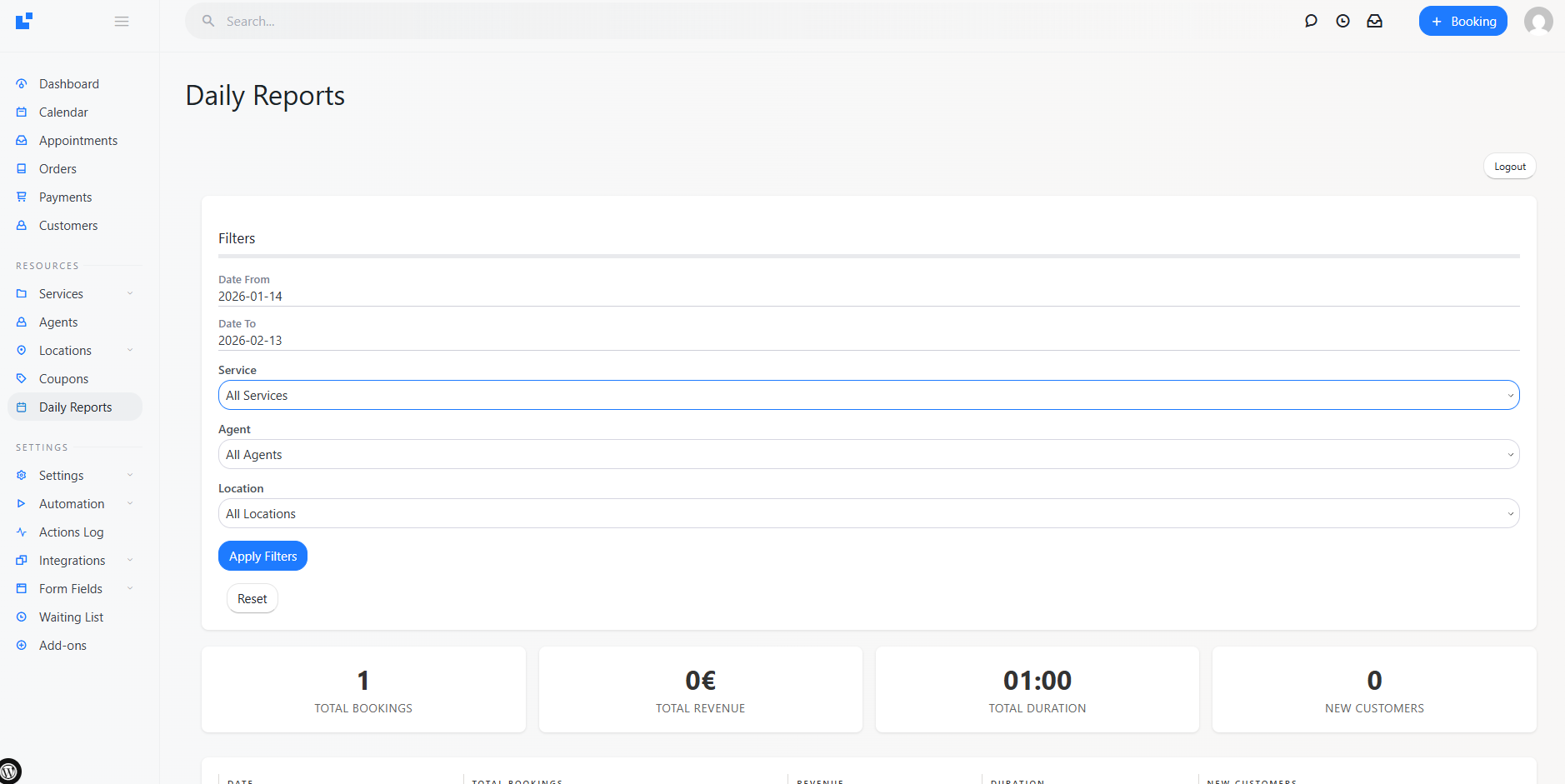This screenshot has height=784, width=1565.
Task: Click the Date From field
Action: (868, 297)
